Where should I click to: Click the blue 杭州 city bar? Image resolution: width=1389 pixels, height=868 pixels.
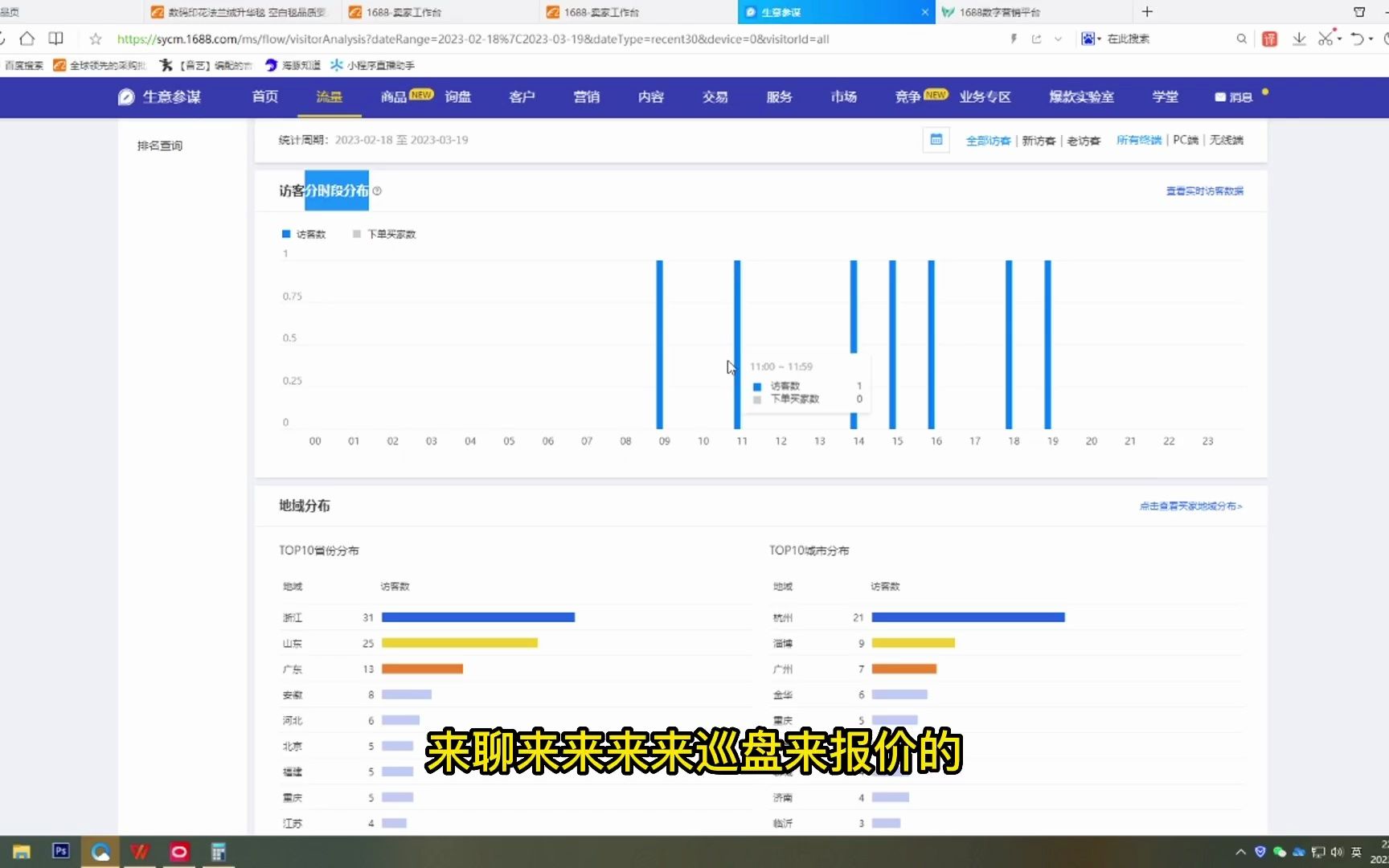(968, 617)
